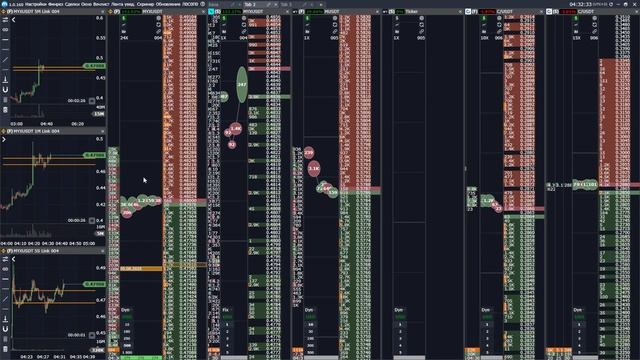Expand middle 1M chart toolbar with right chevron
This screenshot has height=360, width=640.
click(x=4, y=140)
